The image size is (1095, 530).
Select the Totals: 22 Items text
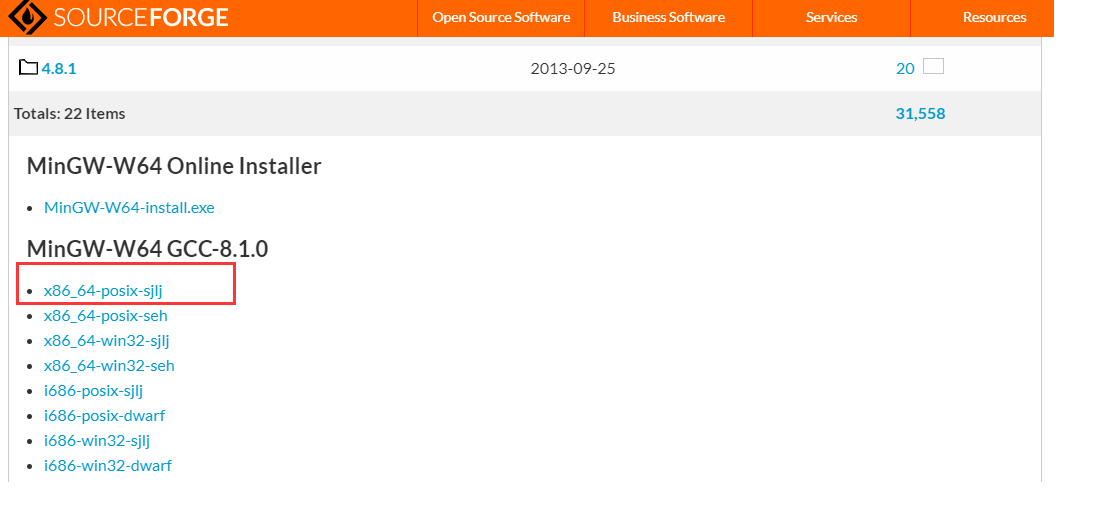69,113
